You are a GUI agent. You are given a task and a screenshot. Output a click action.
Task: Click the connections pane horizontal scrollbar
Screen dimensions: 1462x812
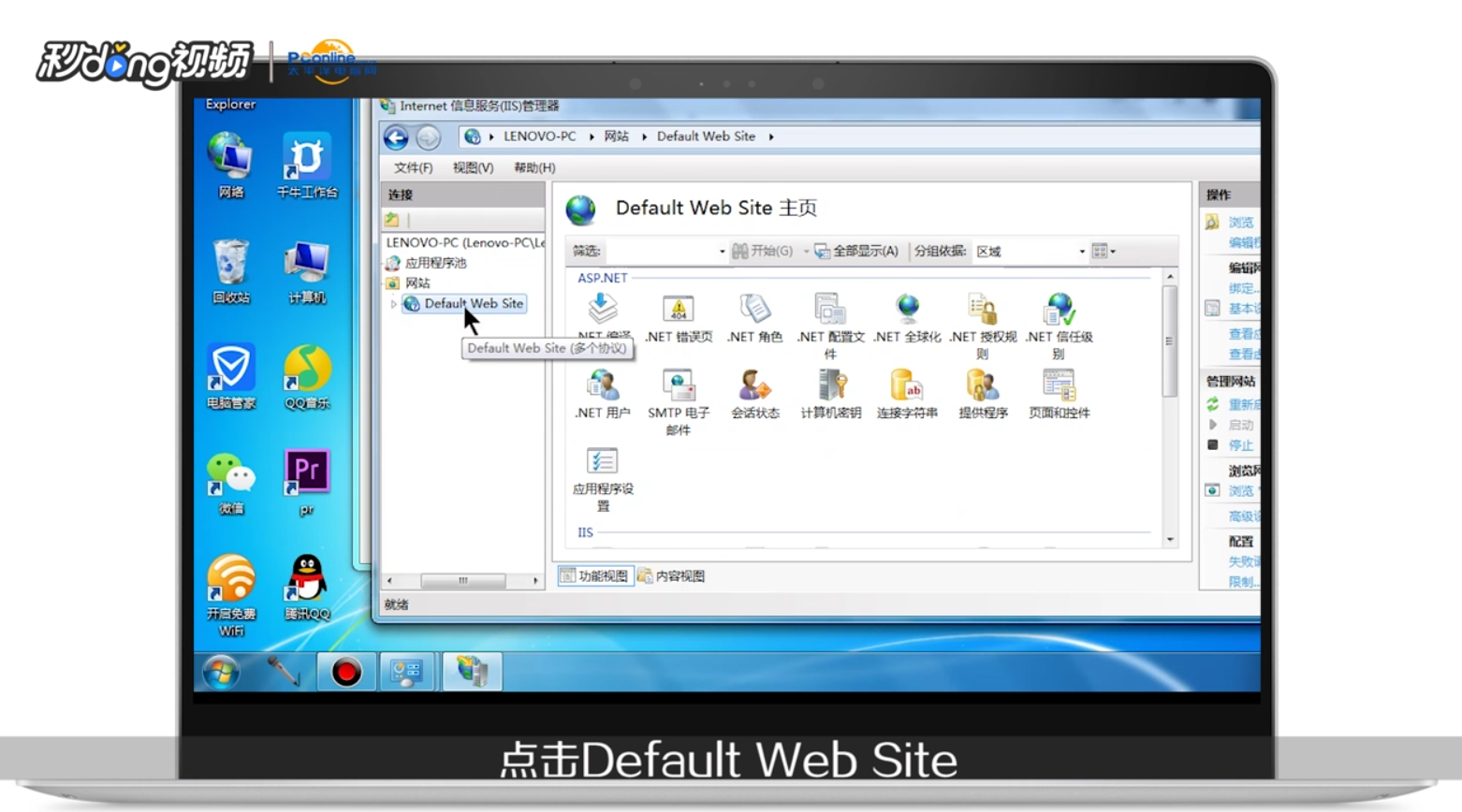click(463, 581)
